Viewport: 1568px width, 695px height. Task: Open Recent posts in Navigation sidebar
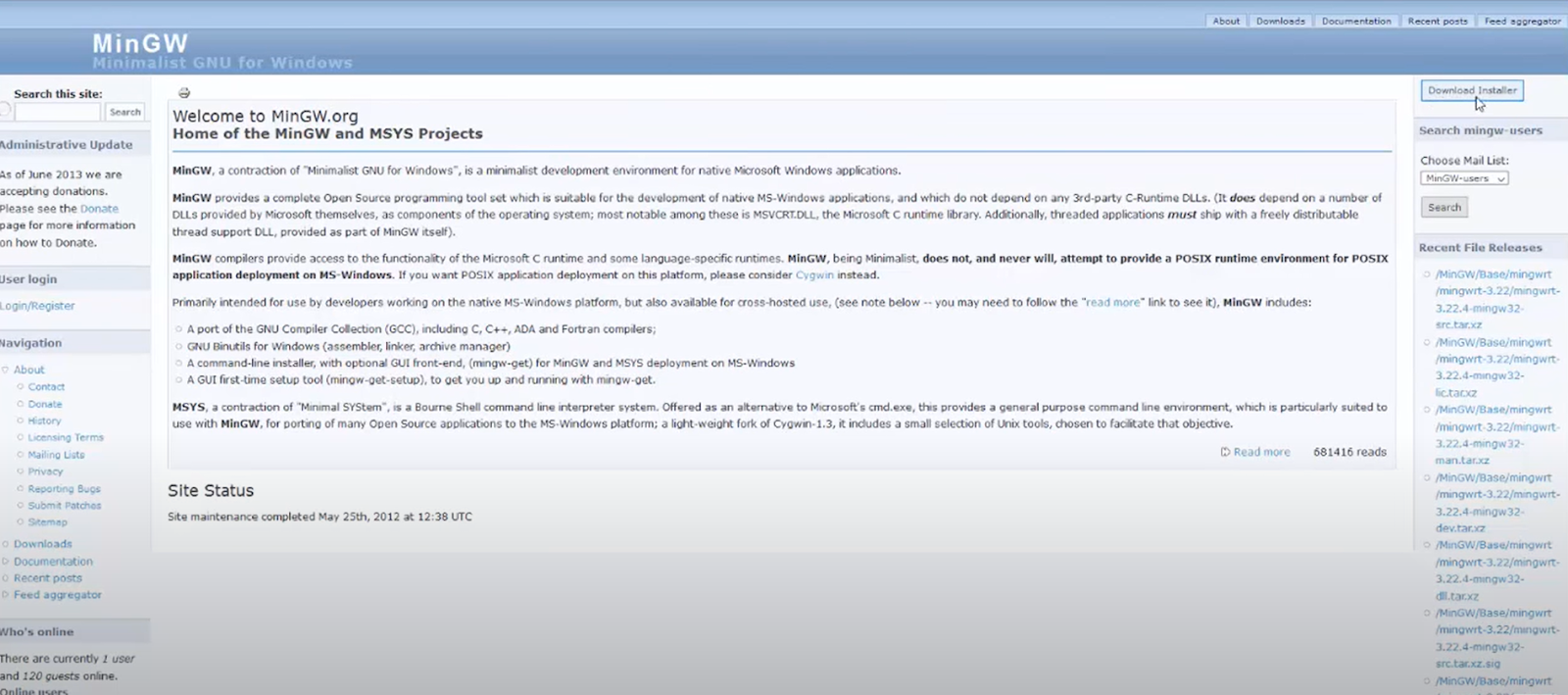[48, 578]
